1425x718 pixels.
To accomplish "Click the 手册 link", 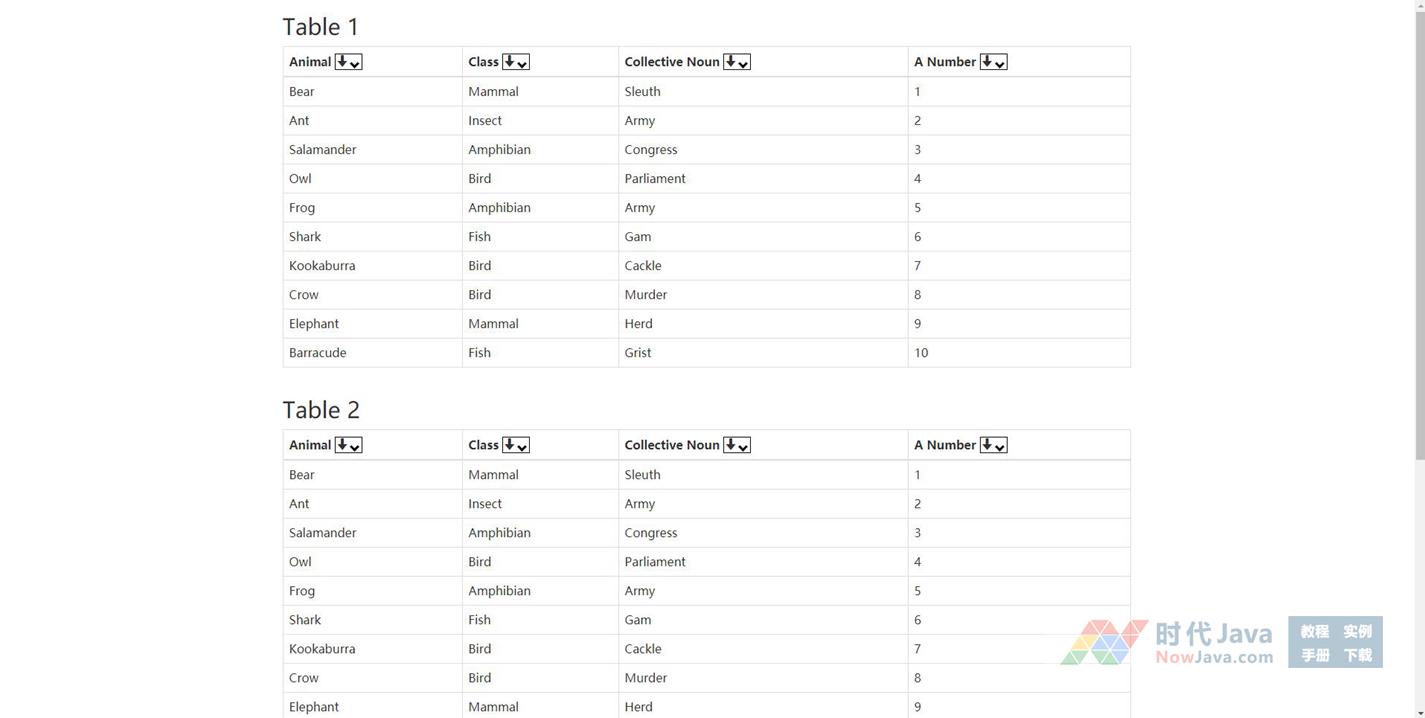I will pyautogui.click(x=1314, y=655).
